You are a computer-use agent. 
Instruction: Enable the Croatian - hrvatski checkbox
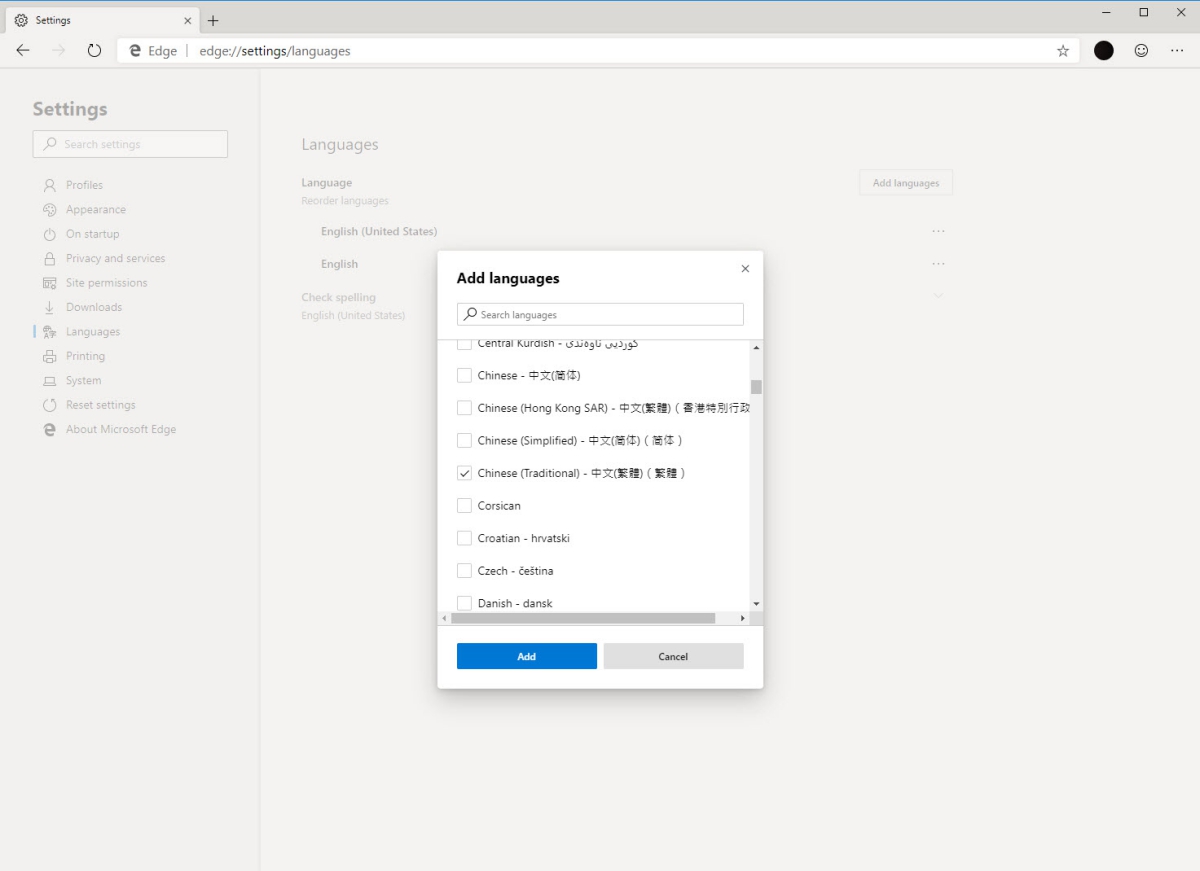pyautogui.click(x=464, y=538)
